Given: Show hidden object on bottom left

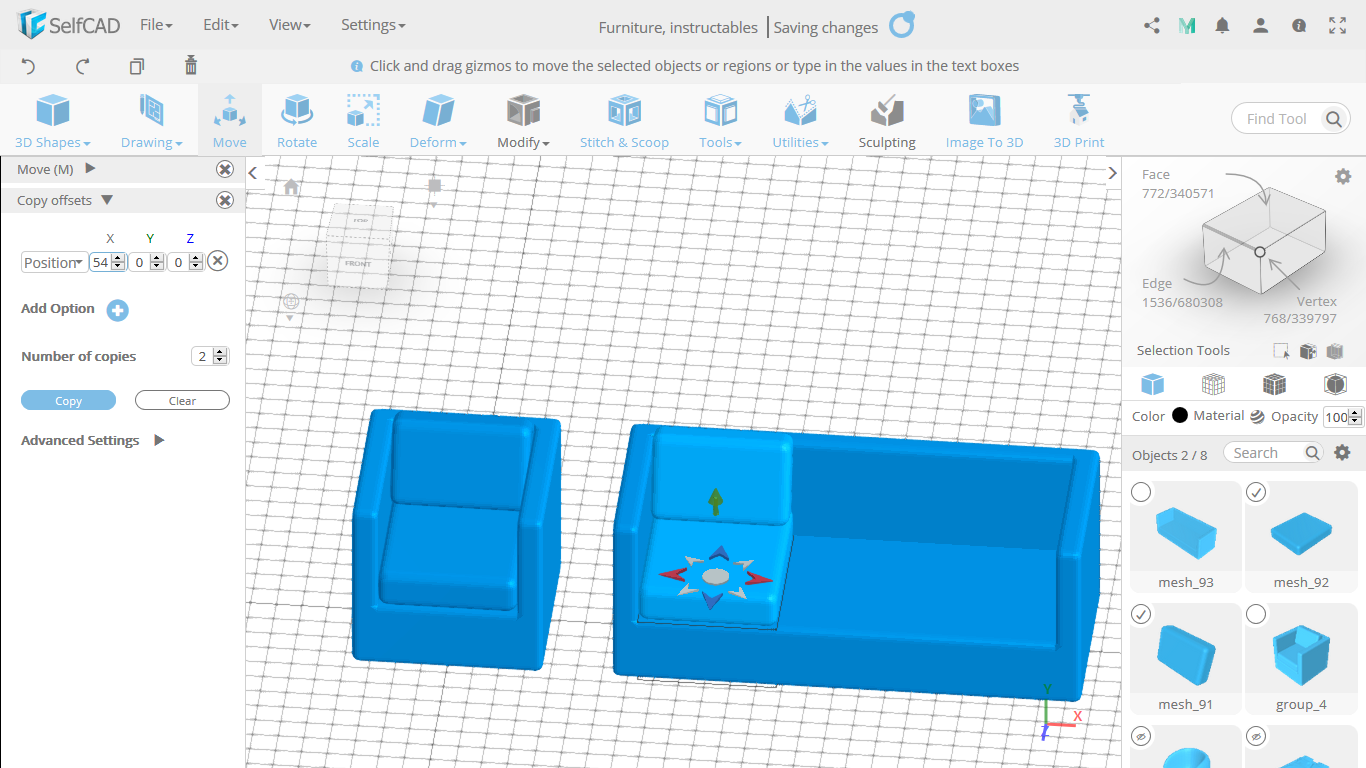Looking at the screenshot, I should click(1141, 736).
